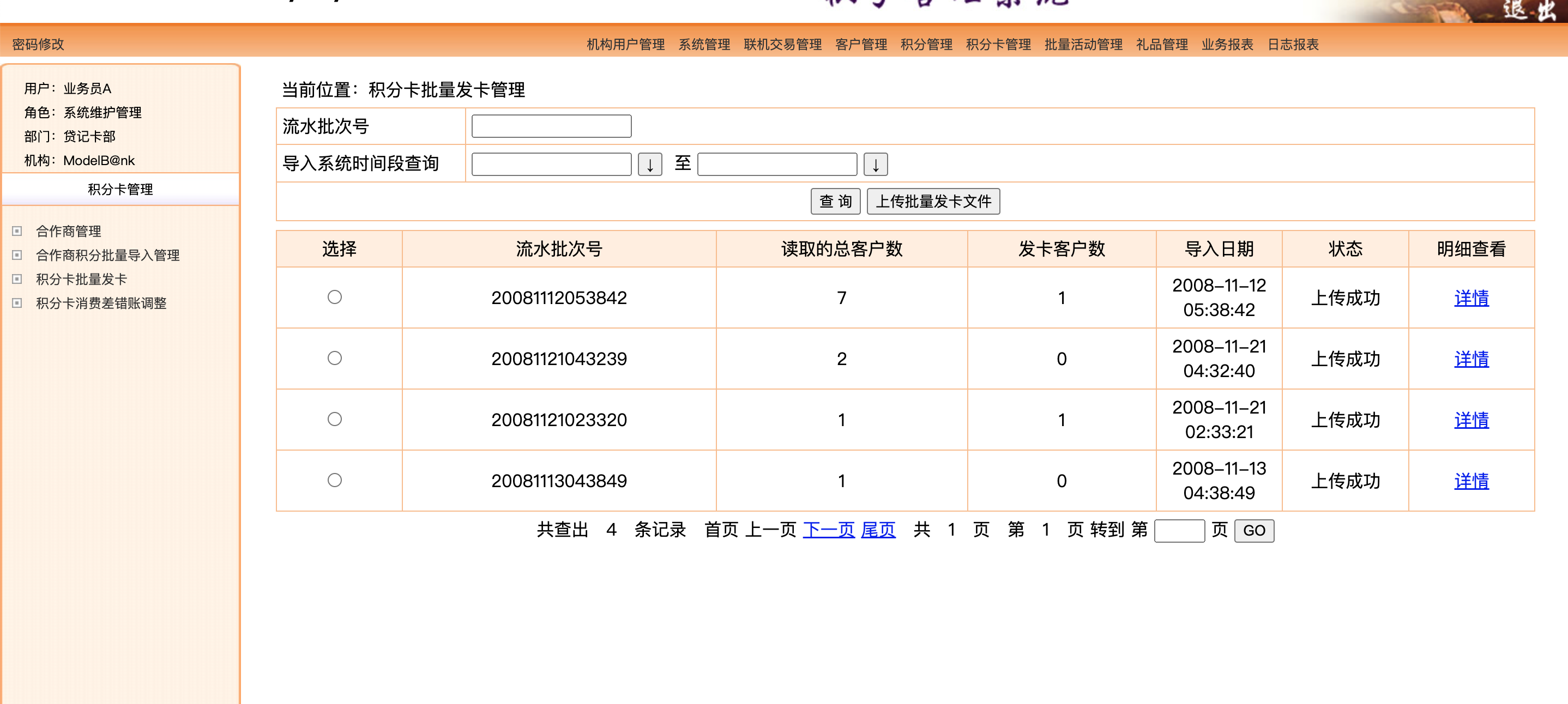Click the 流水批次号 column header
The width and height of the screenshot is (1568, 704).
[x=559, y=249]
